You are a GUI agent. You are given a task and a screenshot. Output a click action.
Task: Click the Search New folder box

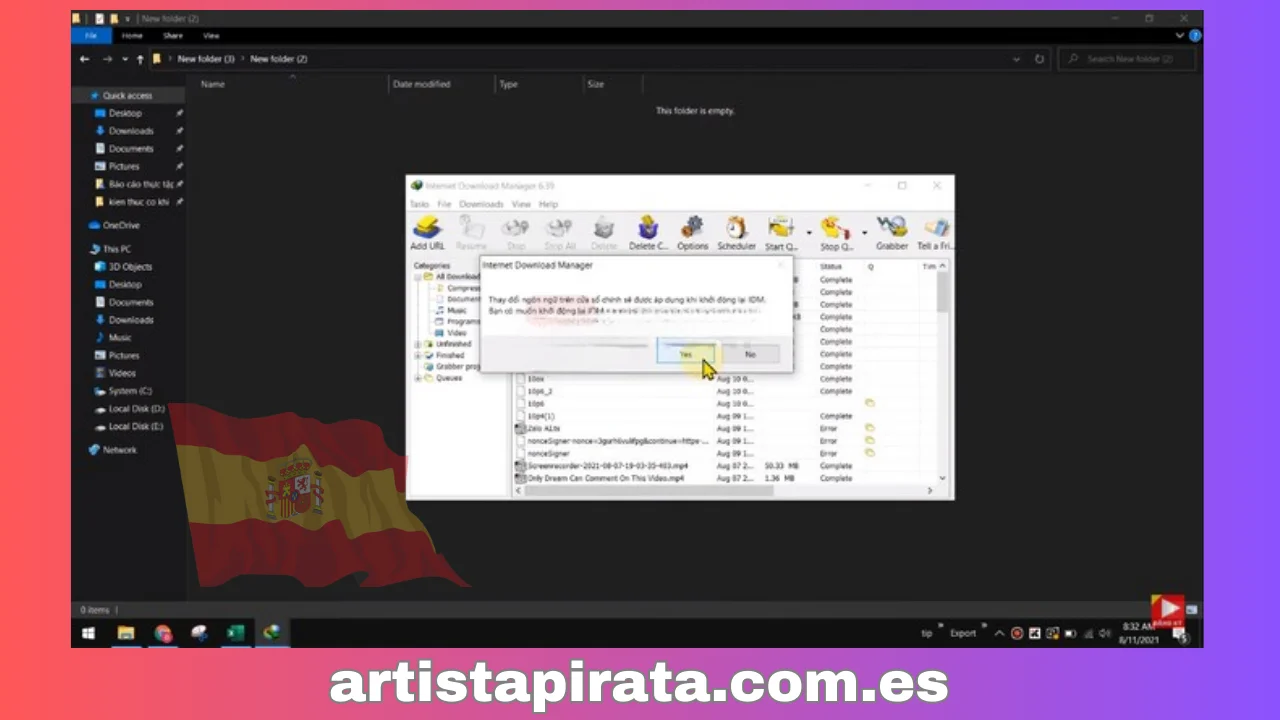pyautogui.click(x=1129, y=59)
